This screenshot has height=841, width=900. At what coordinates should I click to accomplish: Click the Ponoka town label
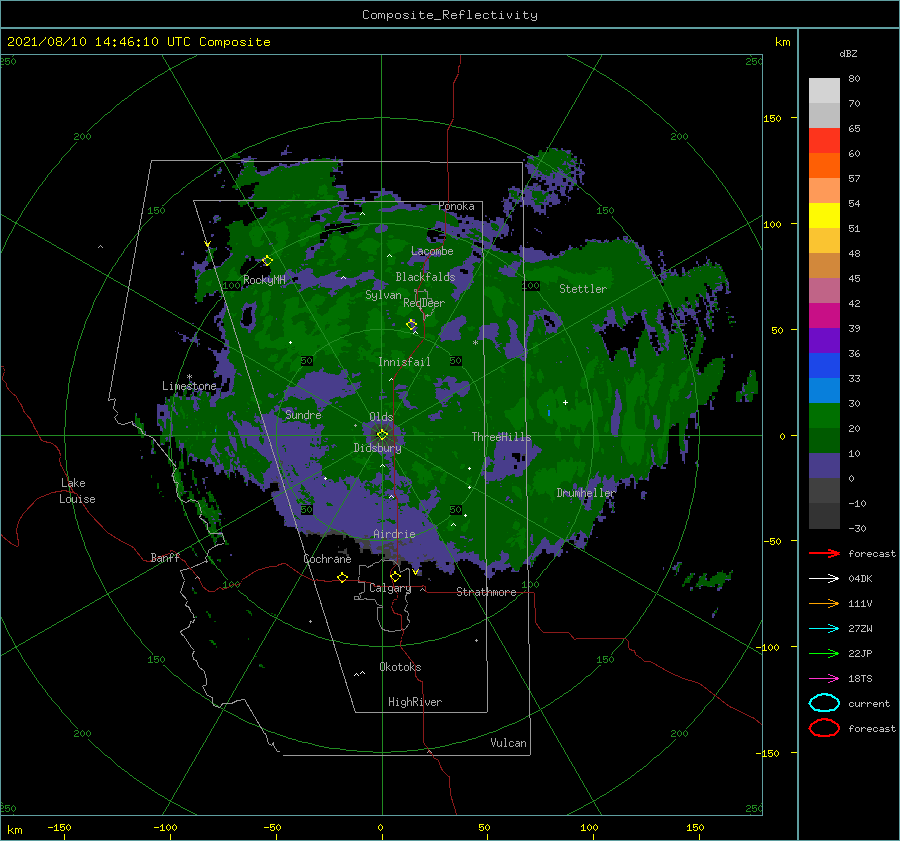pyautogui.click(x=456, y=206)
